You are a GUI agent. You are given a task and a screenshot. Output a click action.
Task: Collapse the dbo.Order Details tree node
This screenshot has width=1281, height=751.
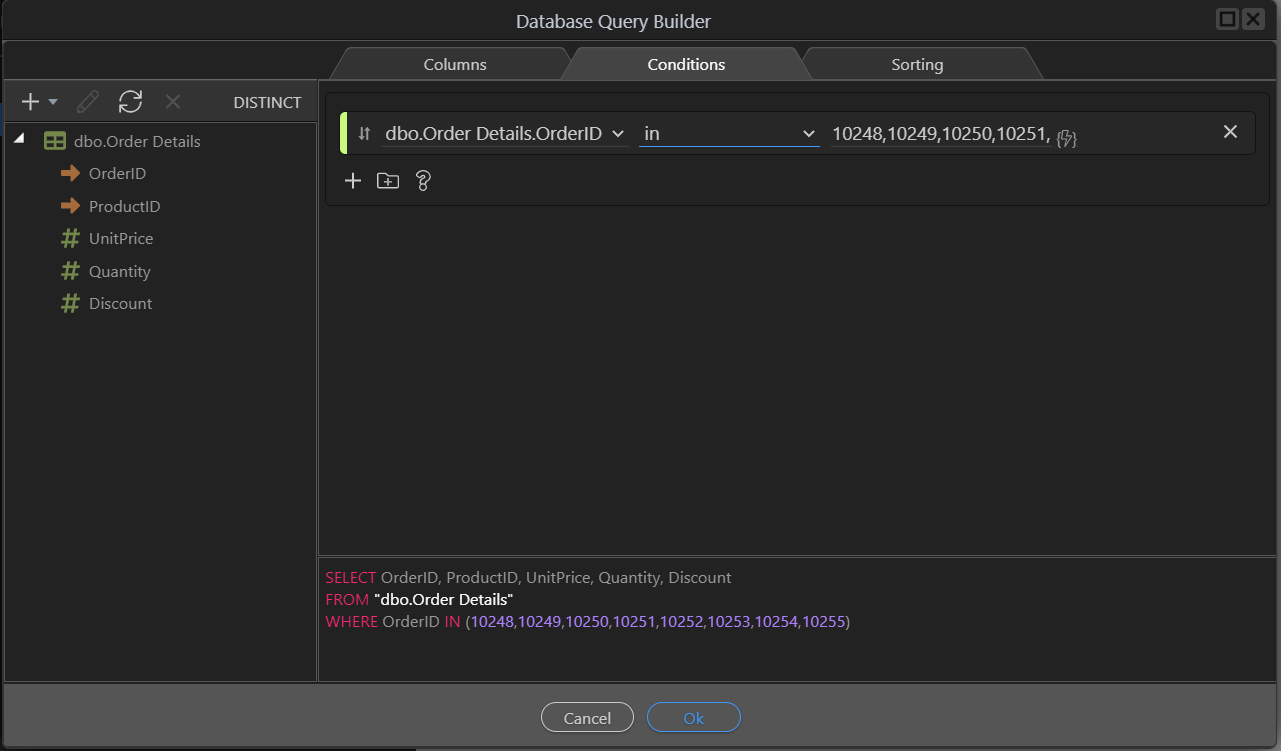(x=19, y=141)
